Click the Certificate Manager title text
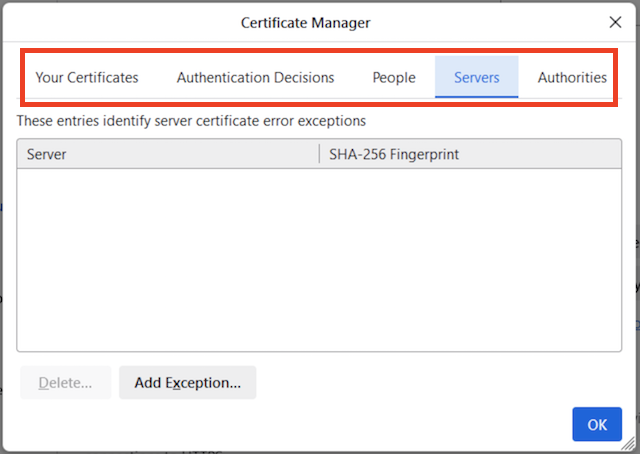The width and height of the screenshot is (640, 454). coord(305,22)
